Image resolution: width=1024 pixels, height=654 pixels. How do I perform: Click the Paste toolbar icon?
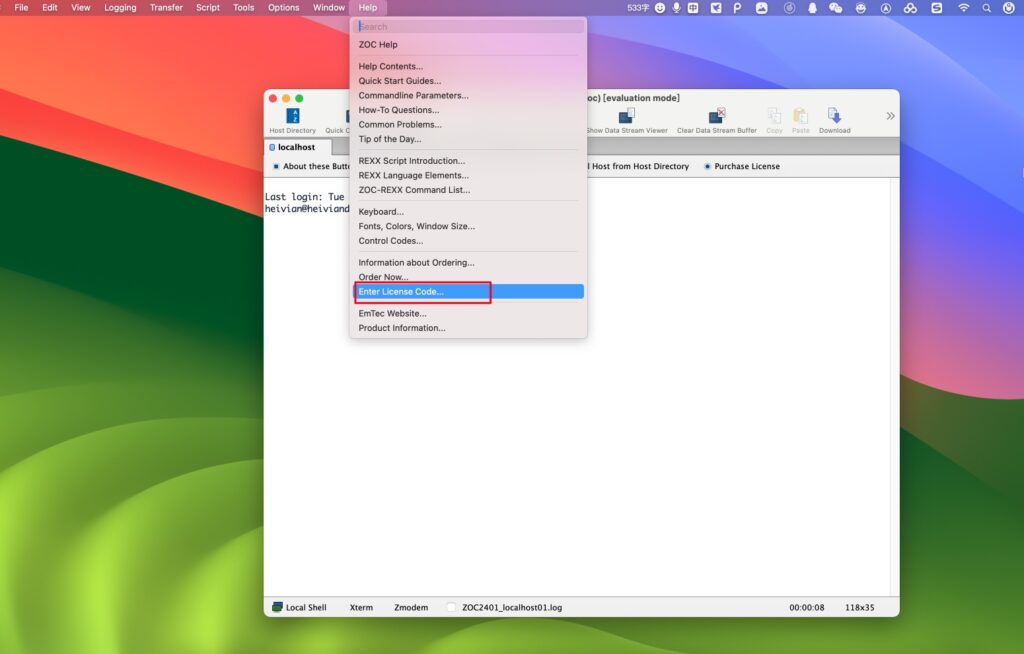point(801,117)
